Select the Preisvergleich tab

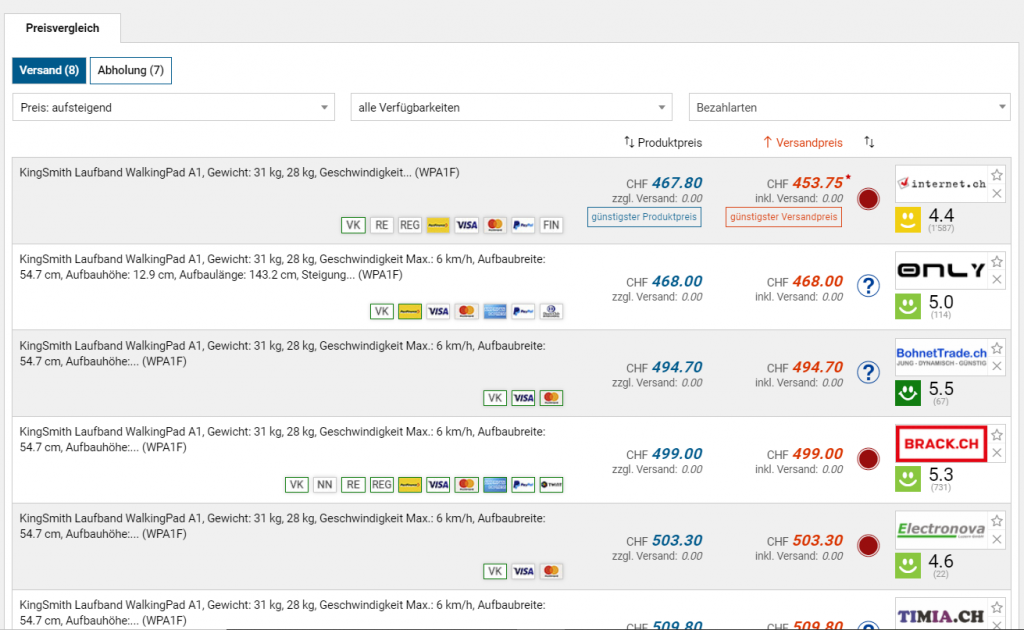pyautogui.click(x=63, y=28)
